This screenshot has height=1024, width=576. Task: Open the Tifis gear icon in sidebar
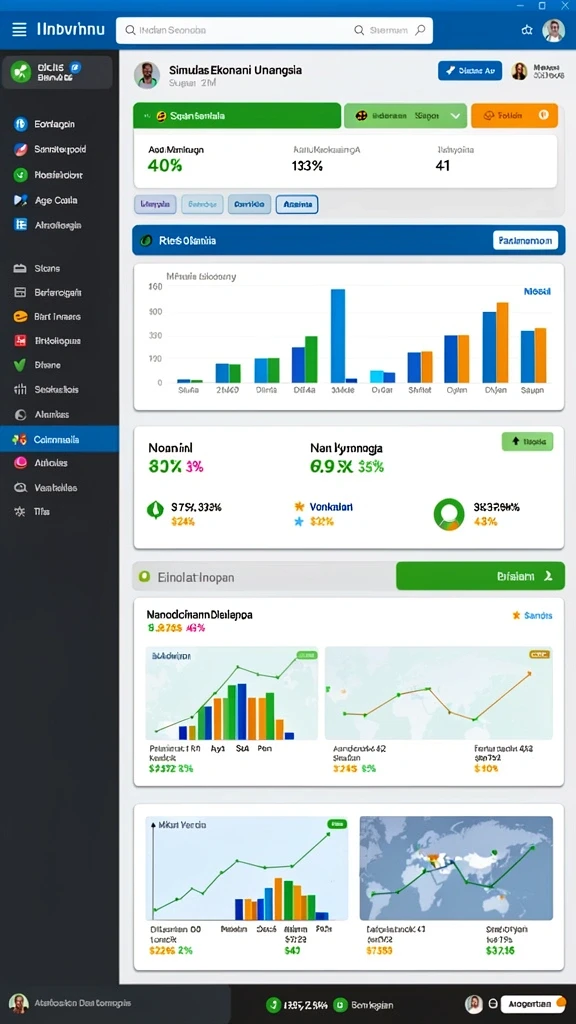pyautogui.click(x=20, y=511)
